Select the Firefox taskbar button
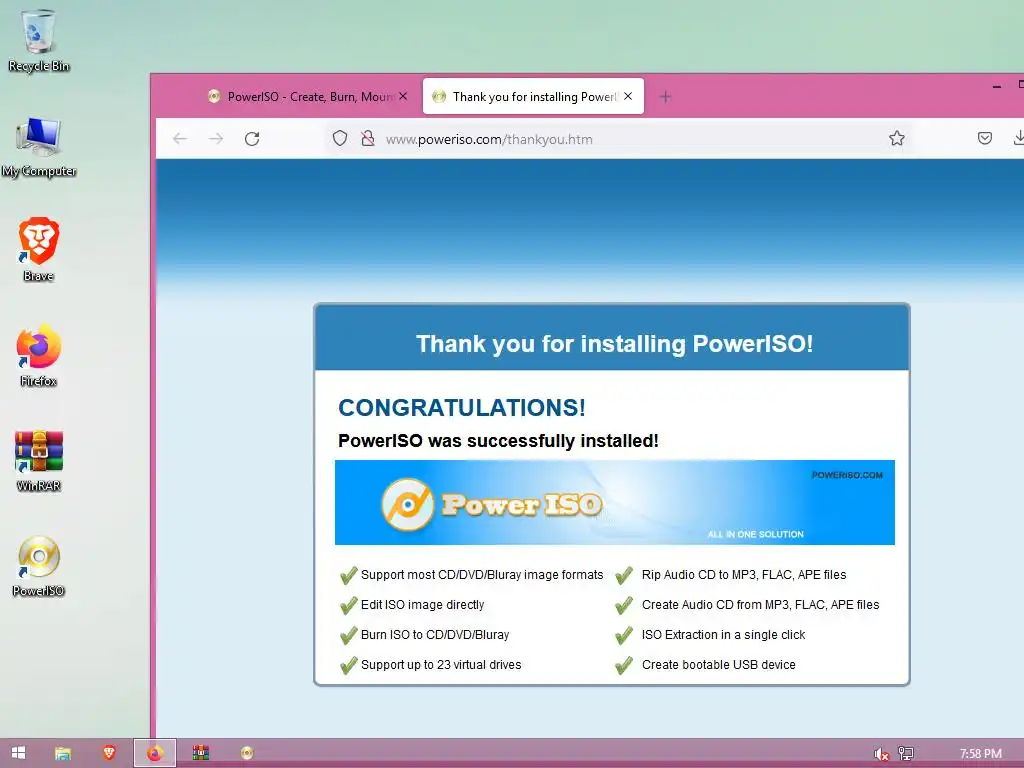 155,753
